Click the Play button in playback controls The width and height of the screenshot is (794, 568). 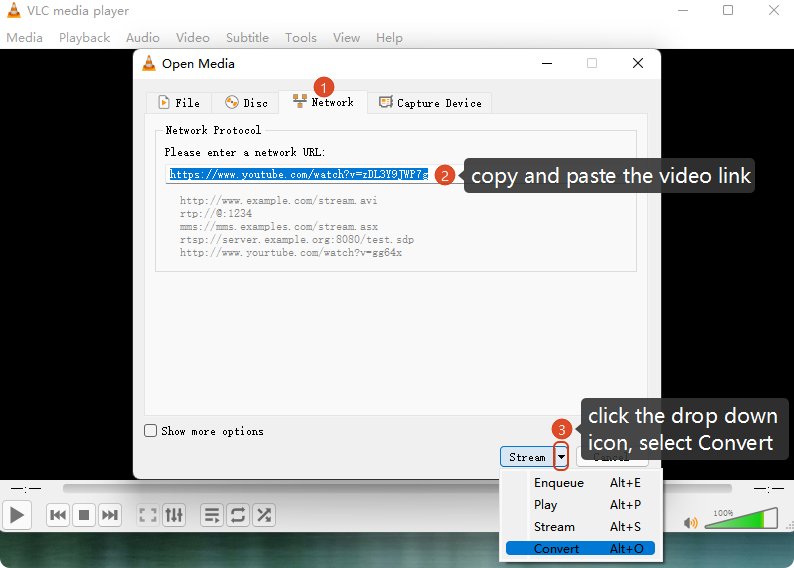point(17,515)
